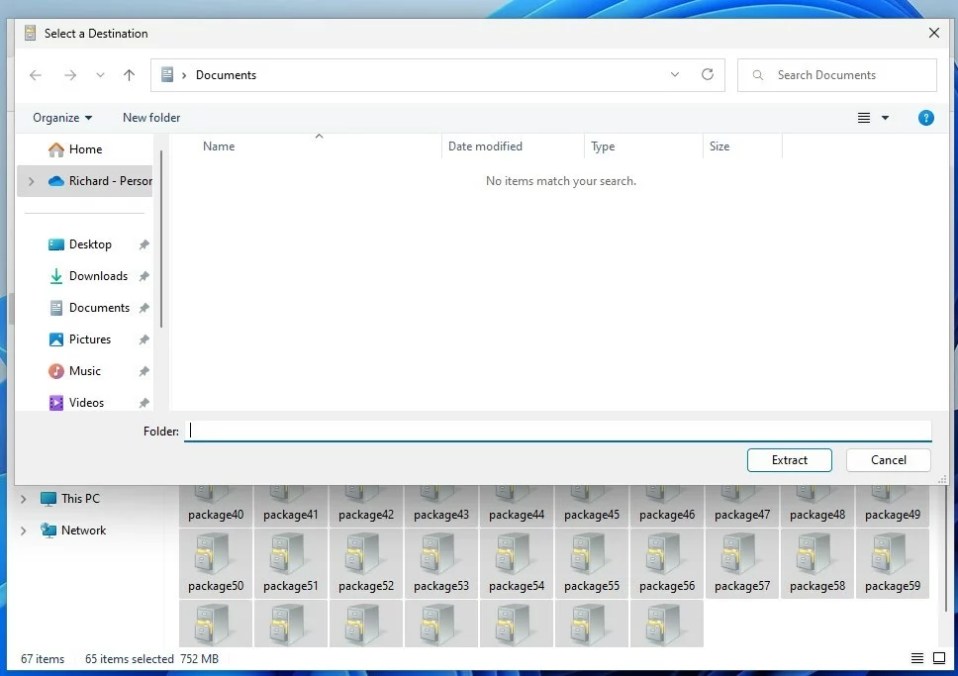Cancel the destination selection

pyautogui.click(x=887, y=460)
